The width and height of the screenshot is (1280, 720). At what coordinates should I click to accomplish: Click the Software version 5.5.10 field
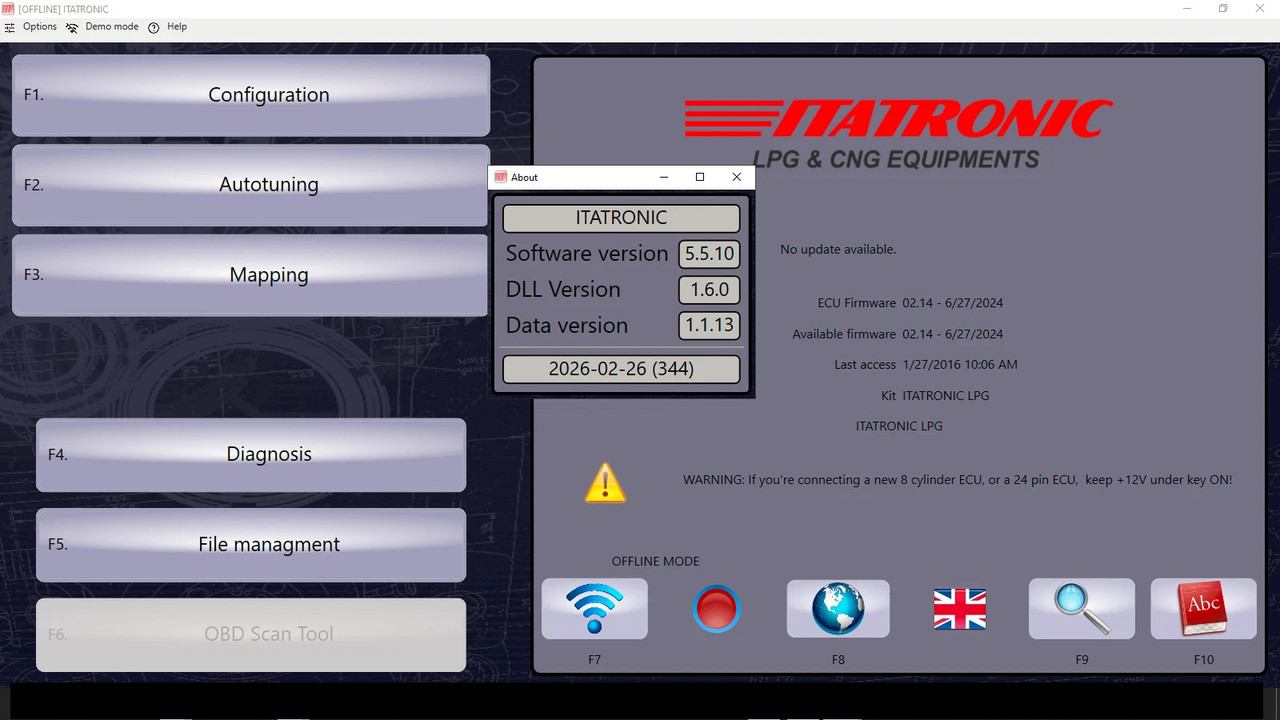coord(709,254)
